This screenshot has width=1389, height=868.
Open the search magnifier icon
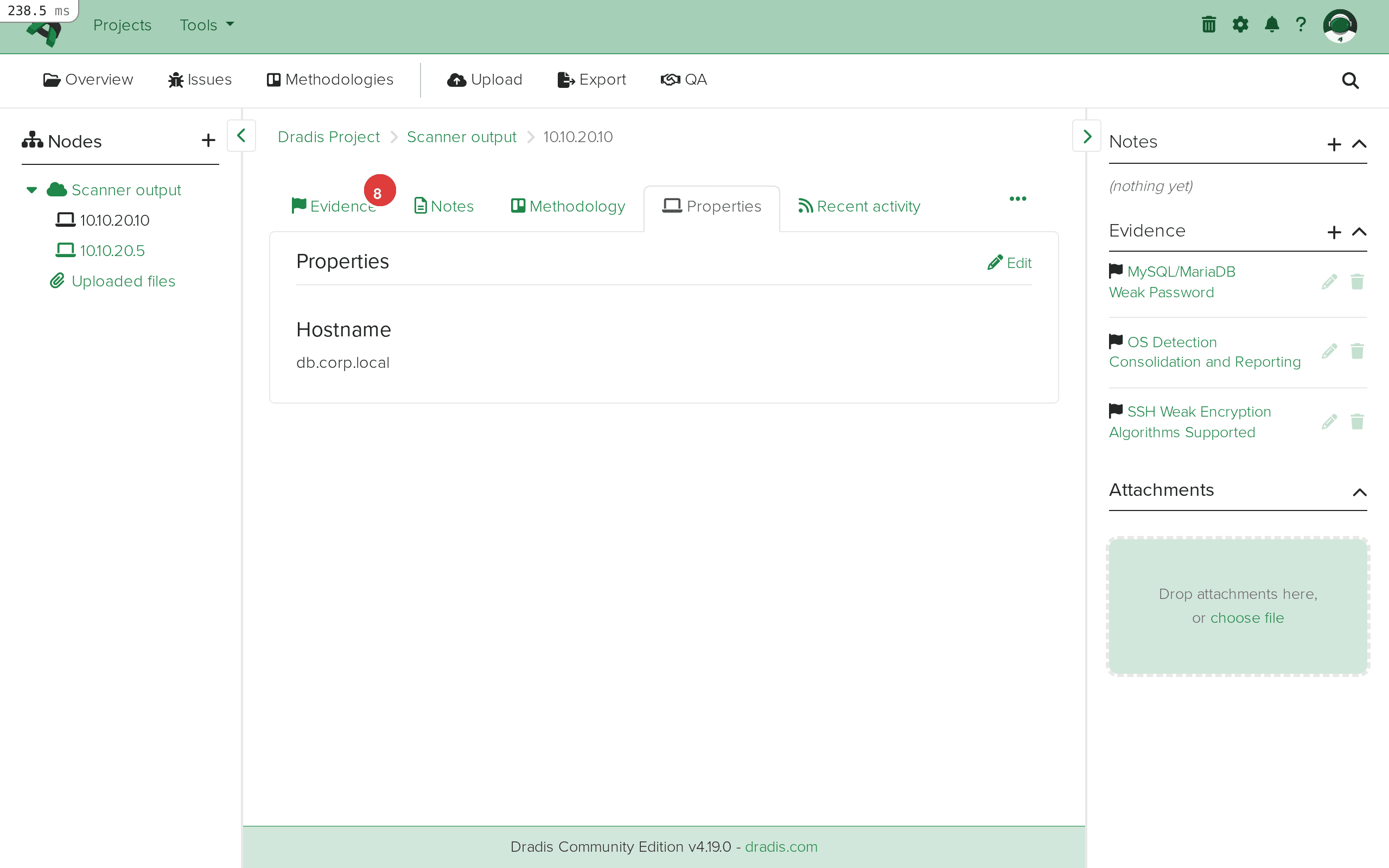1350,80
